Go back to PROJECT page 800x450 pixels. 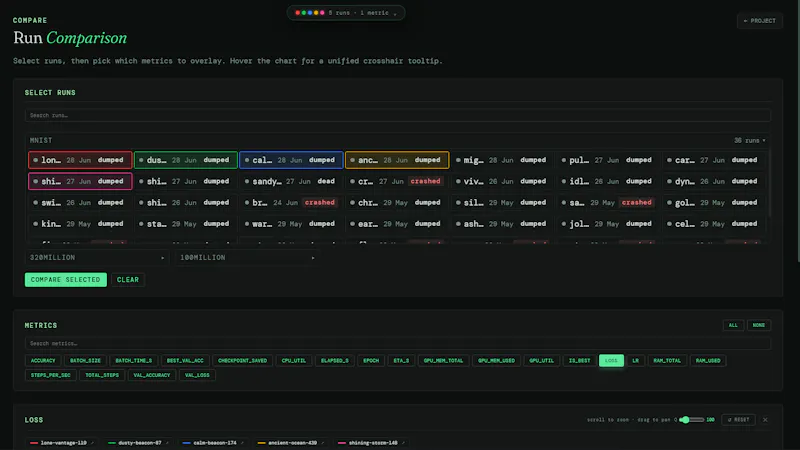pyautogui.click(x=760, y=21)
